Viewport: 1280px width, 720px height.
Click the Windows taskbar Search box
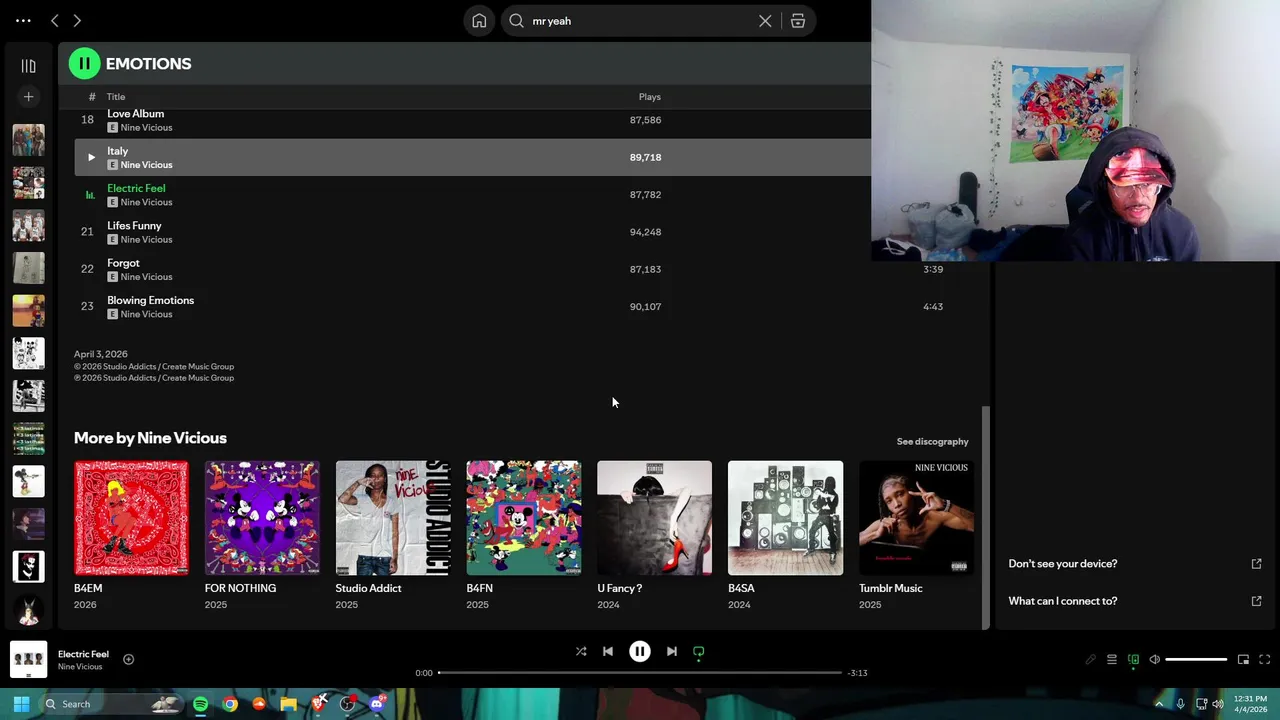(x=112, y=704)
